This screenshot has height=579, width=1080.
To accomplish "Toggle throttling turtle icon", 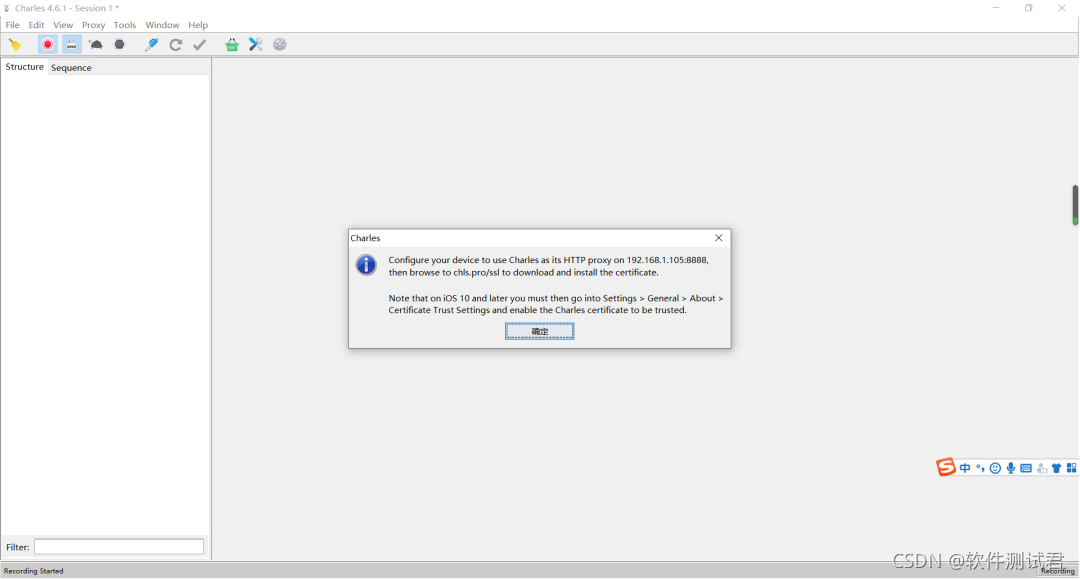I will tap(96, 45).
